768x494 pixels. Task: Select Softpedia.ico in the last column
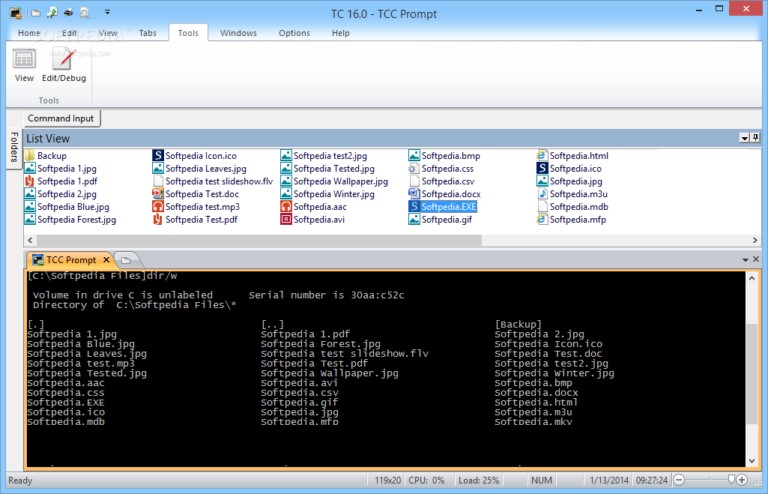click(569, 168)
